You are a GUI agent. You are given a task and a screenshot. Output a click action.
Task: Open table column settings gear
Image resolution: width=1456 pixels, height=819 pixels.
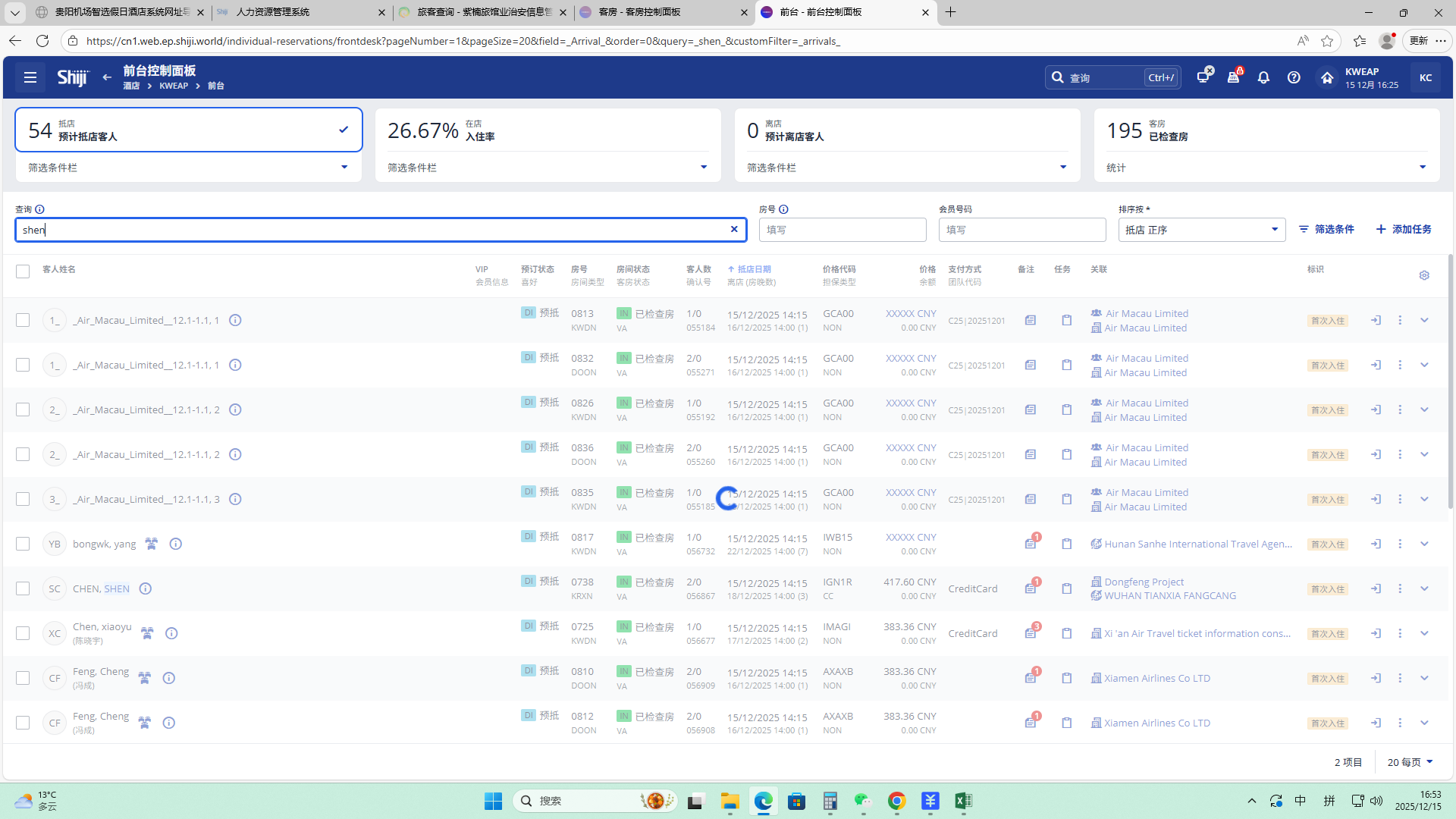pos(1424,275)
